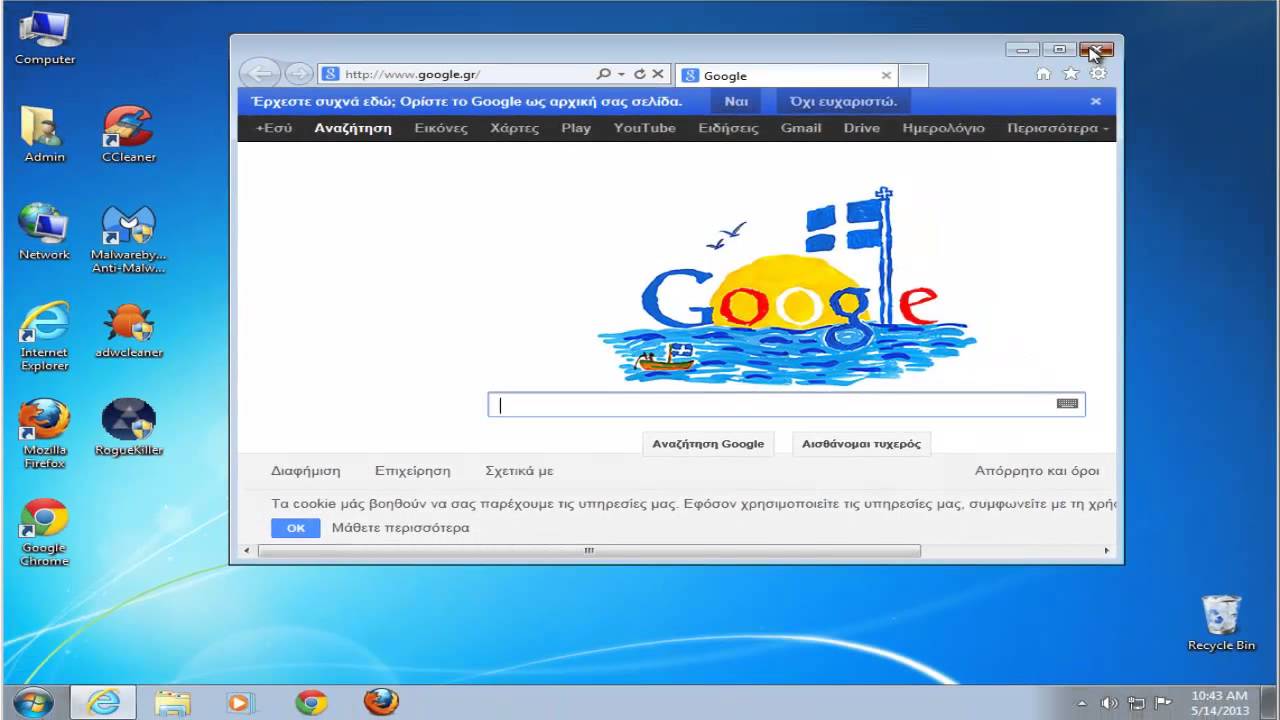Select the Admin folder desktop icon
Image resolution: width=1280 pixels, height=720 pixels.
click(45, 134)
